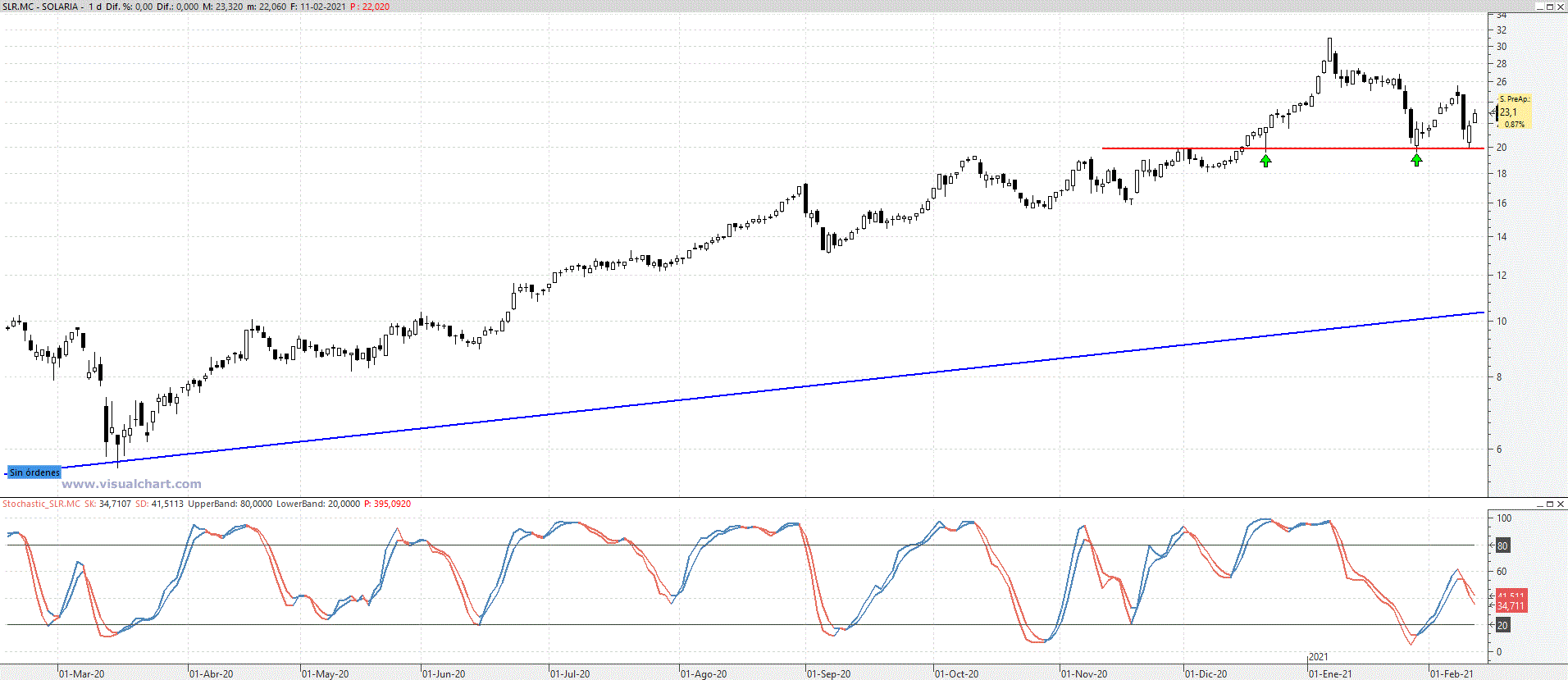Minimize the Stochastic indicator panel
Viewport: 1568px width, 680px height.
point(1539,504)
